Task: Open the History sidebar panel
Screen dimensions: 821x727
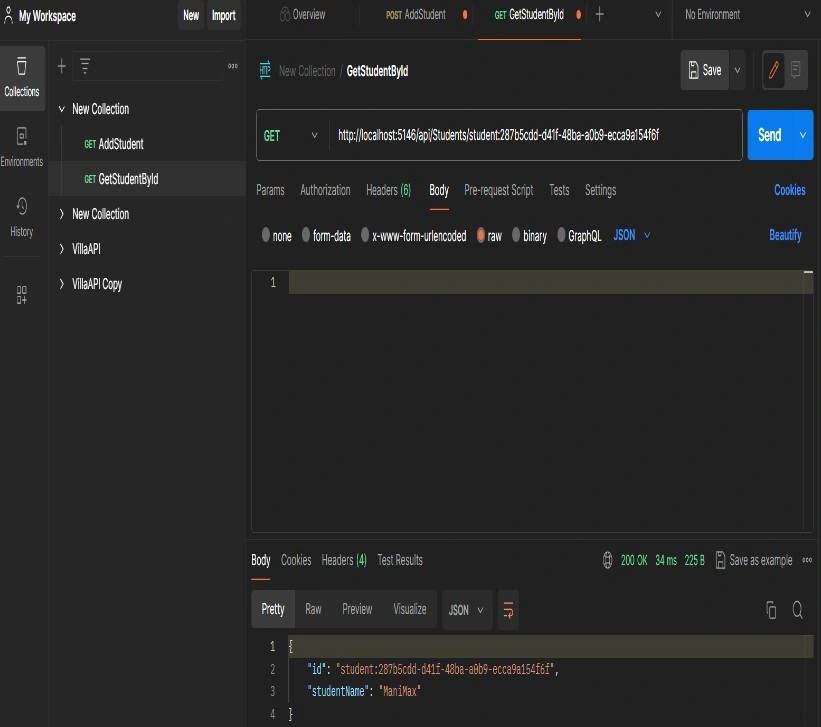Action: pos(21,217)
